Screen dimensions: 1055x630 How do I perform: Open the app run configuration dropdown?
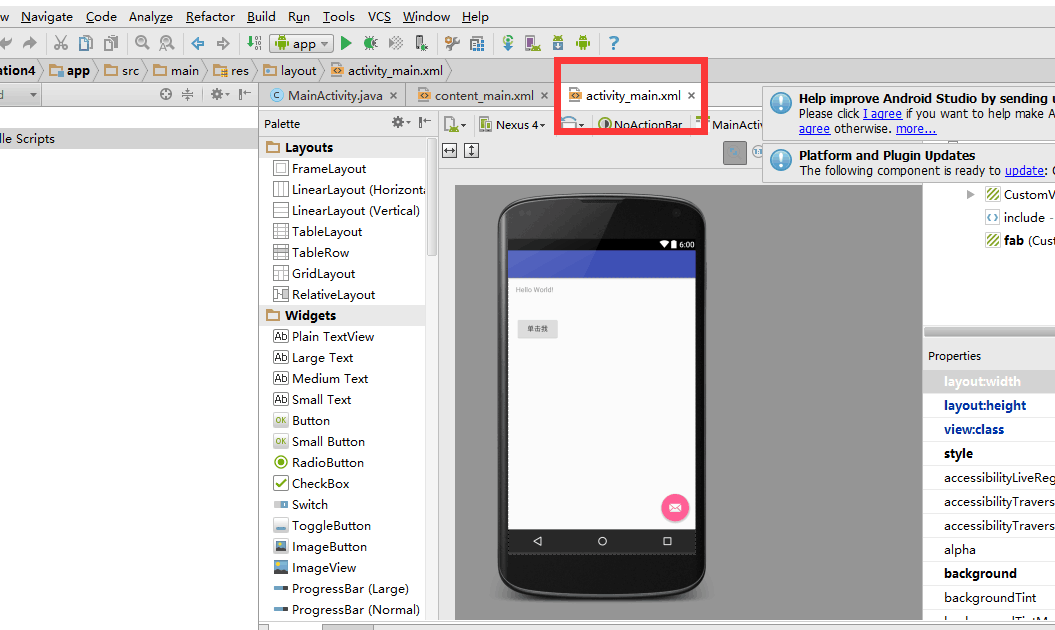click(x=302, y=44)
